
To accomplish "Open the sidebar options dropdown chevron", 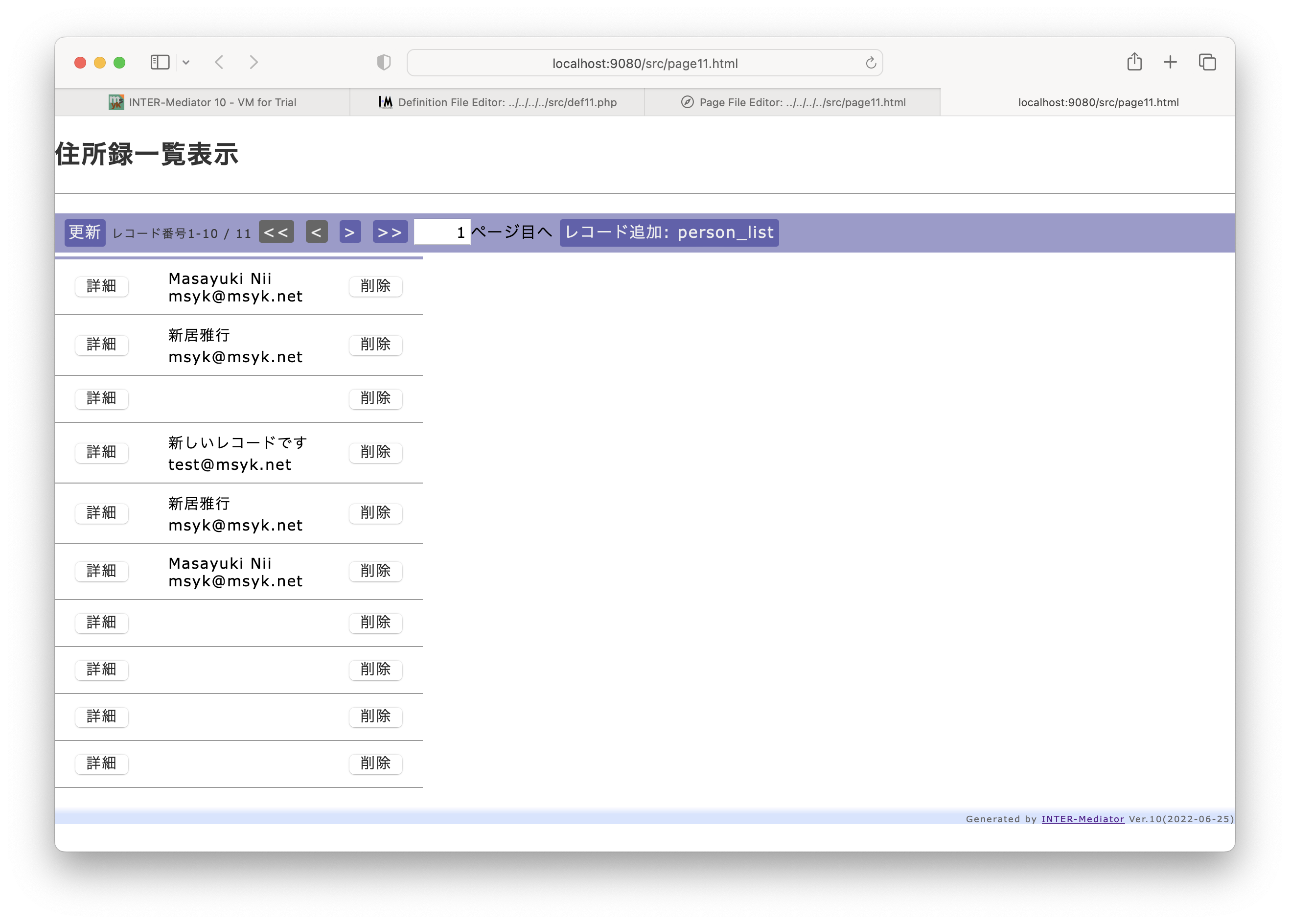I will [x=186, y=63].
